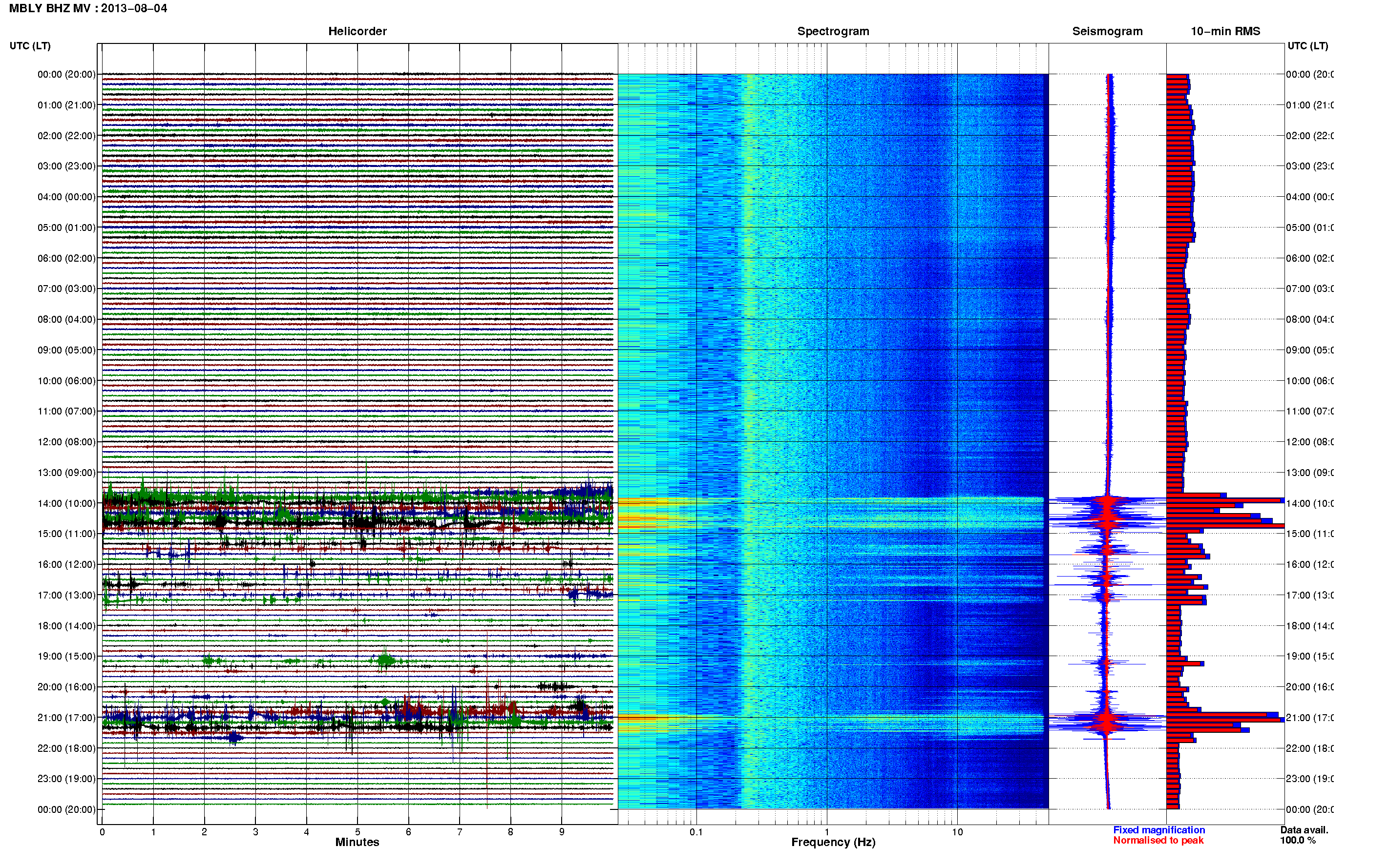Click the '0.1' frequency tick label
The width and height of the screenshot is (1389, 868).
point(696,832)
